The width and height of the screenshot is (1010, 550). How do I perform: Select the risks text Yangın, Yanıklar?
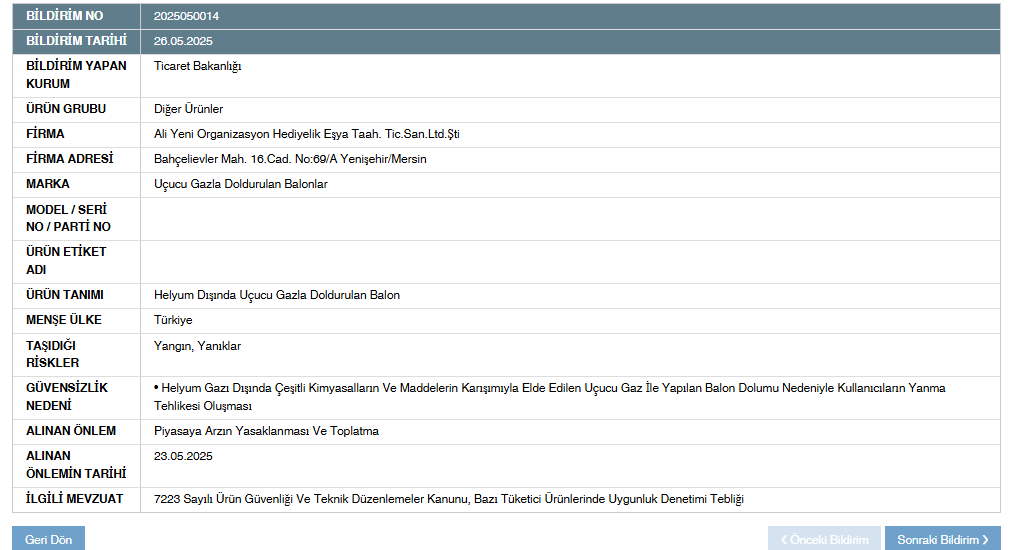click(197, 346)
